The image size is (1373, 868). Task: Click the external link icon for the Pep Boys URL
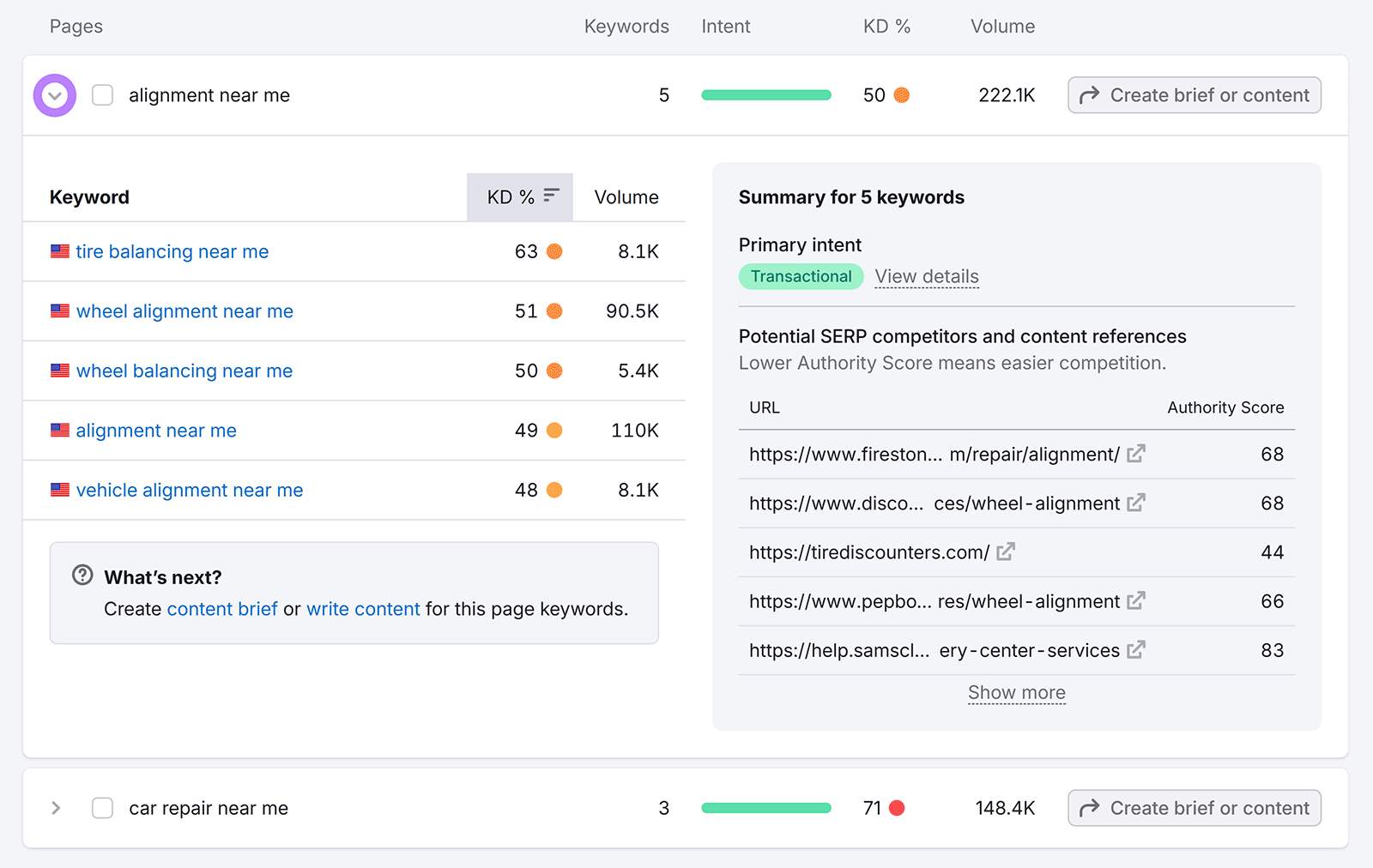click(1135, 601)
